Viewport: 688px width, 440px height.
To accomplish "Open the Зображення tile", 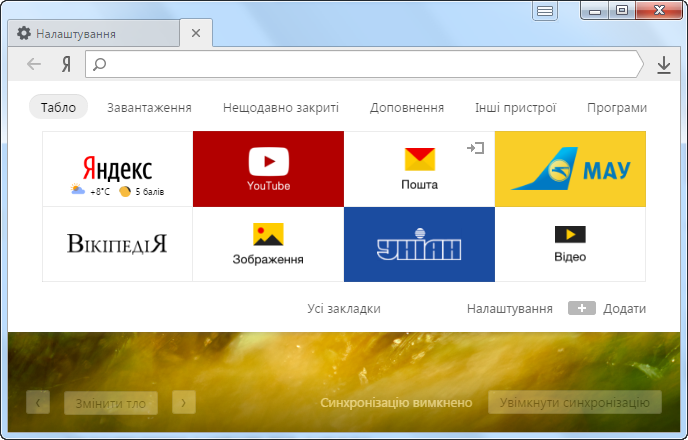I will pyautogui.click(x=269, y=244).
